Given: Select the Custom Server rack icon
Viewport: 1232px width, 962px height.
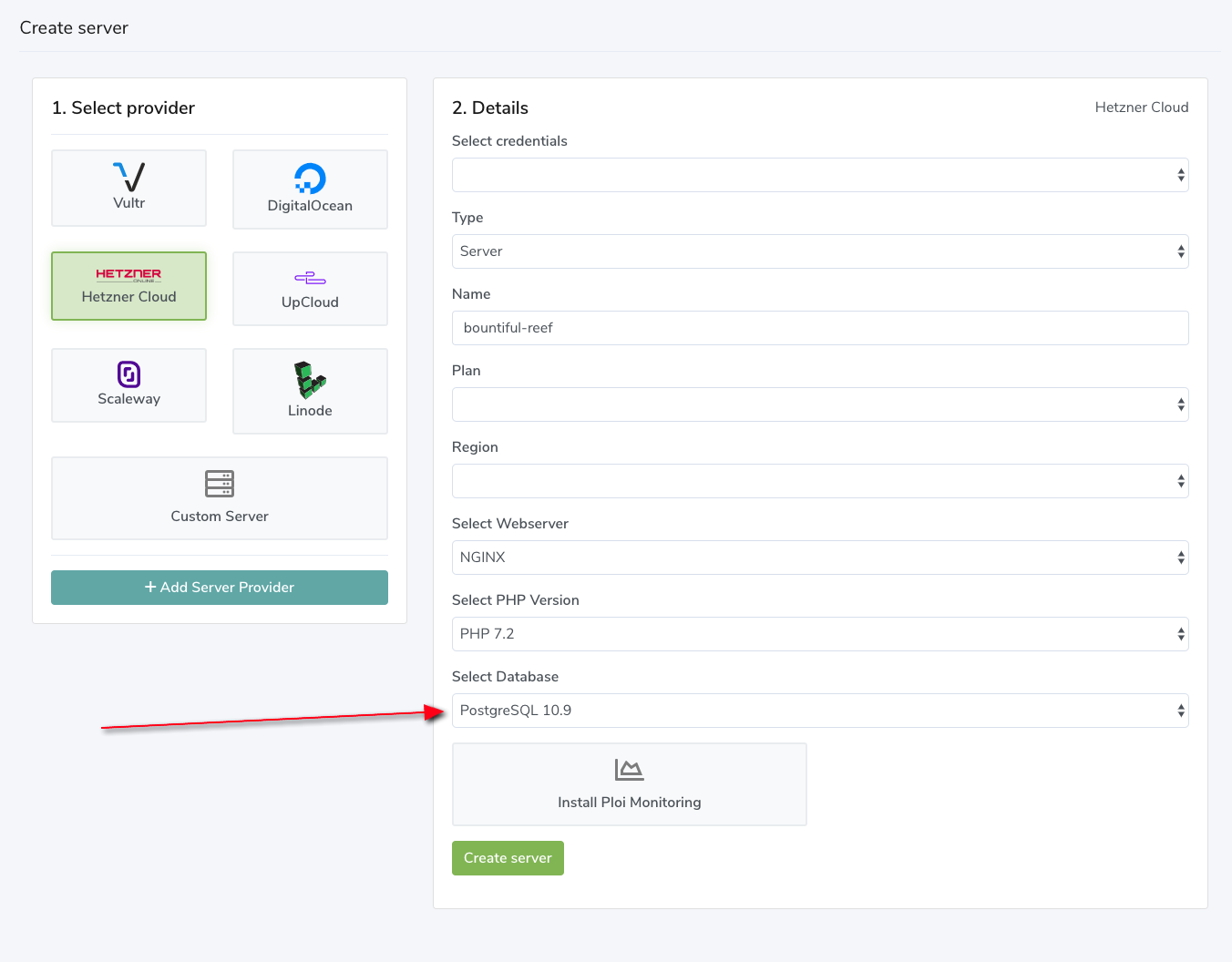Looking at the screenshot, I should point(220,484).
